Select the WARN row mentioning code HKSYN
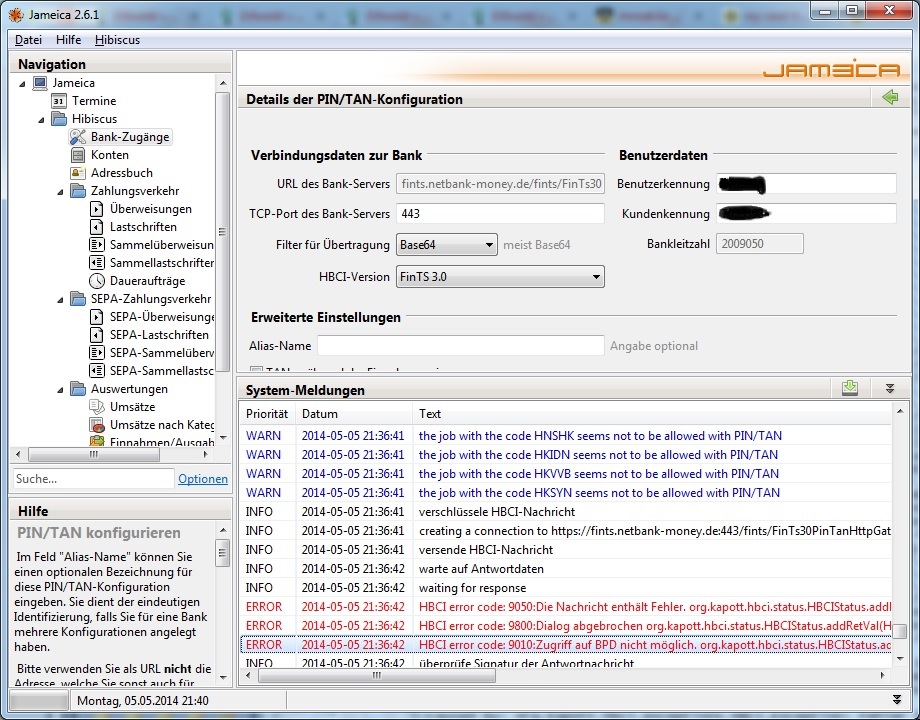Viewport: 920px width, 720px height. click(566, 493)
